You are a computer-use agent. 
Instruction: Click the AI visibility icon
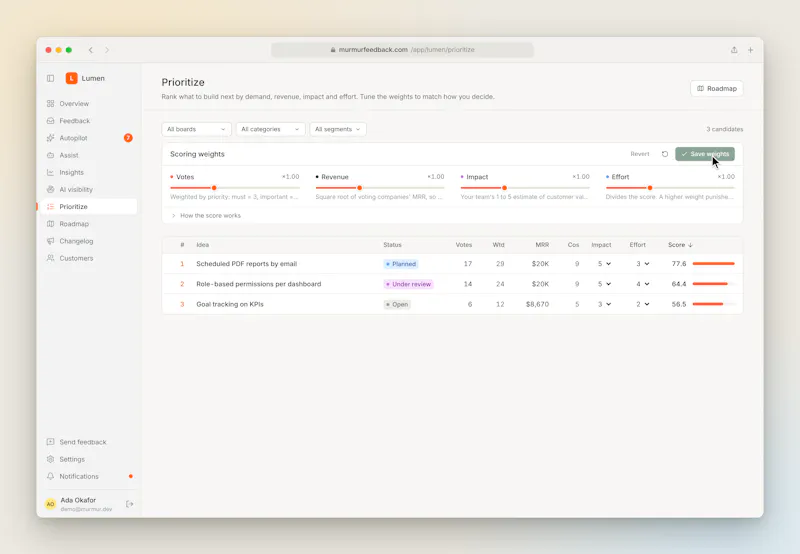(x=51, y=189)
